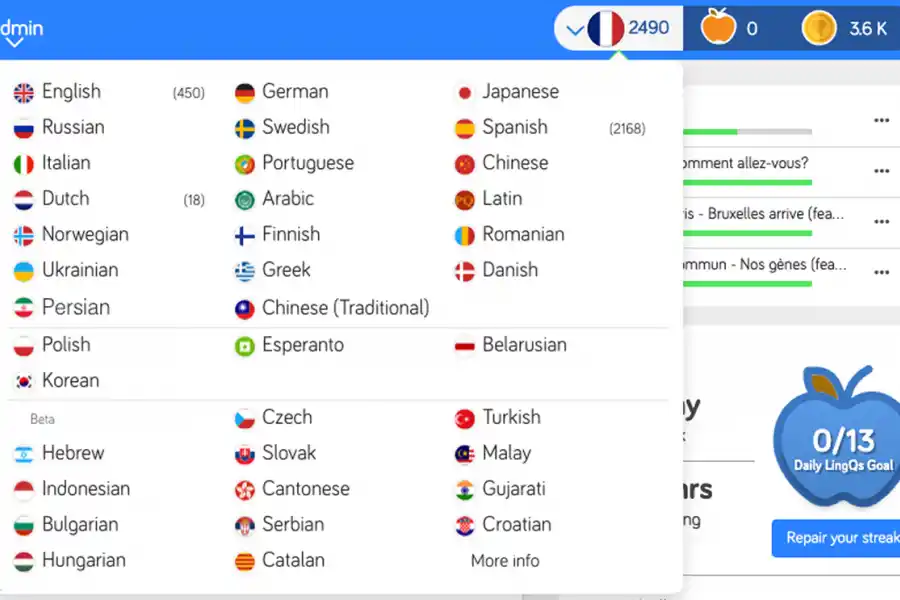Open the More info link
This screenshot has height=600, width=900.
click(x=504, y=561)
